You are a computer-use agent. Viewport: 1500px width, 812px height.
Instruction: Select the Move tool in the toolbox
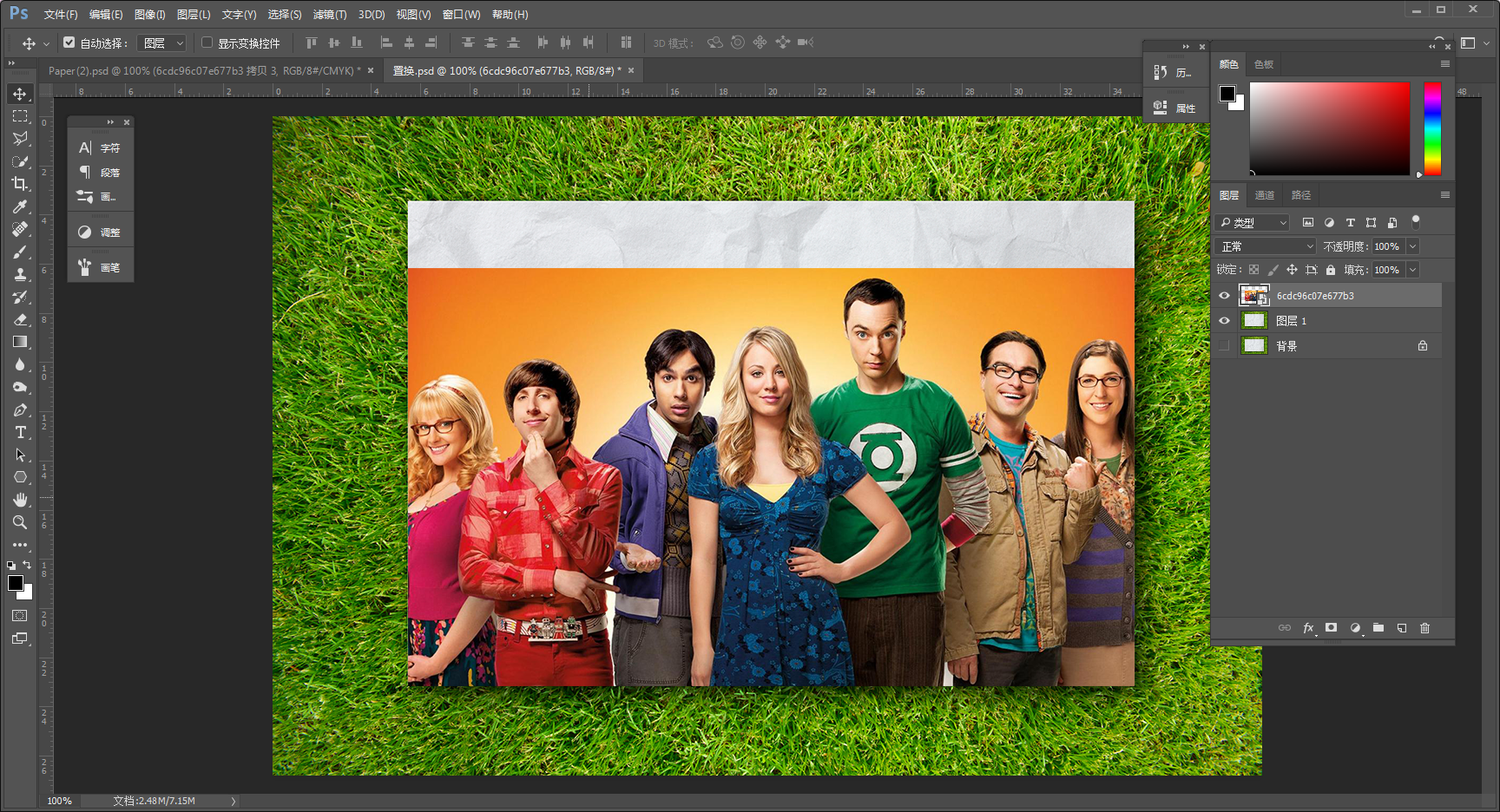pos(20,94)
